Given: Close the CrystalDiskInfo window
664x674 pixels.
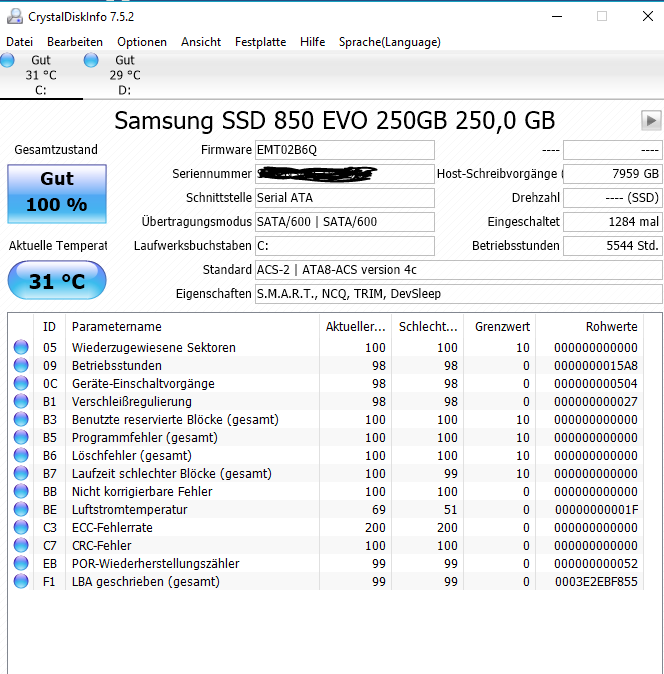Looking at the screenshot, I should (648, 16).
